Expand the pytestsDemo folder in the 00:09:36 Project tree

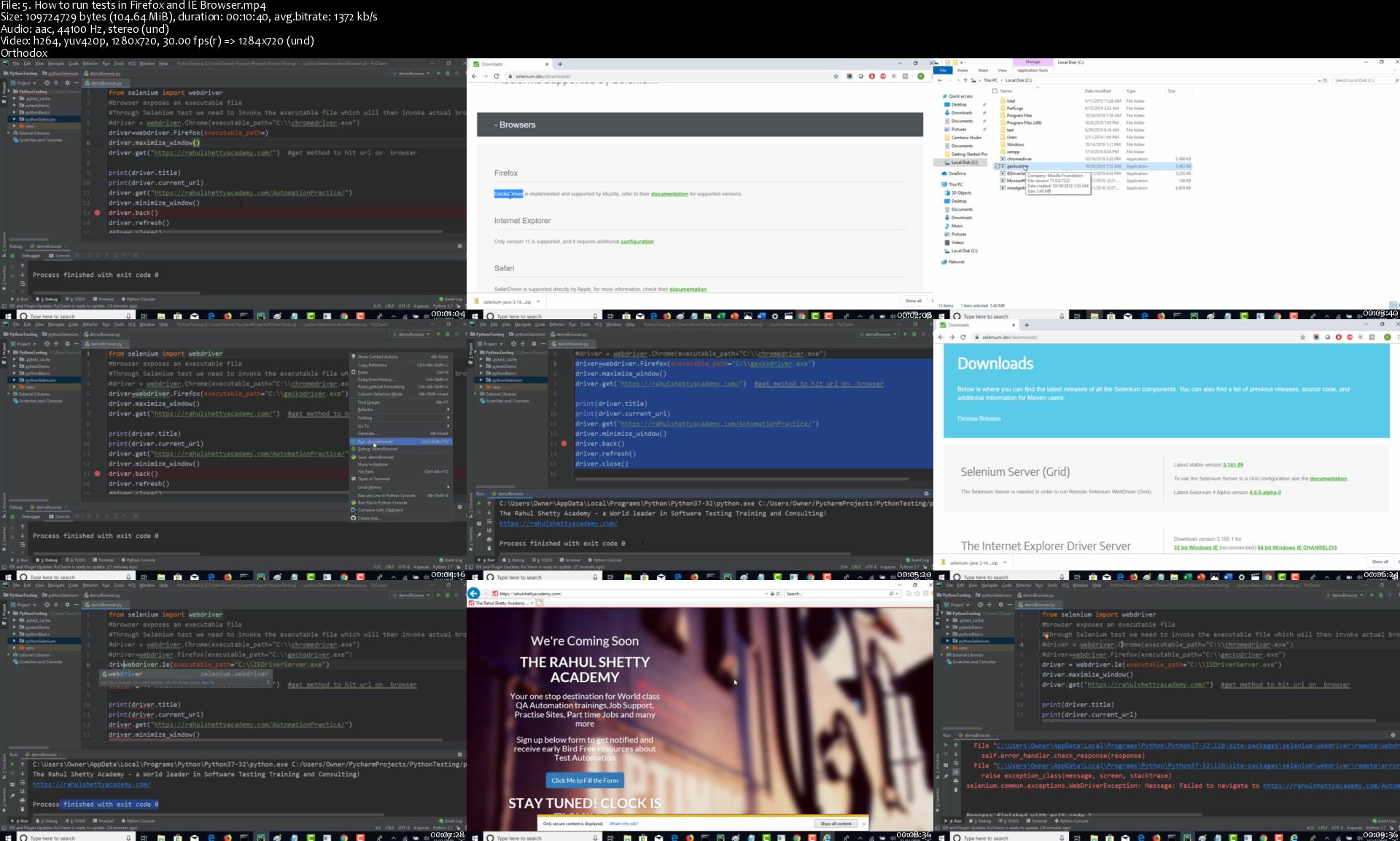pyautogui.click(x=947, y=627)
